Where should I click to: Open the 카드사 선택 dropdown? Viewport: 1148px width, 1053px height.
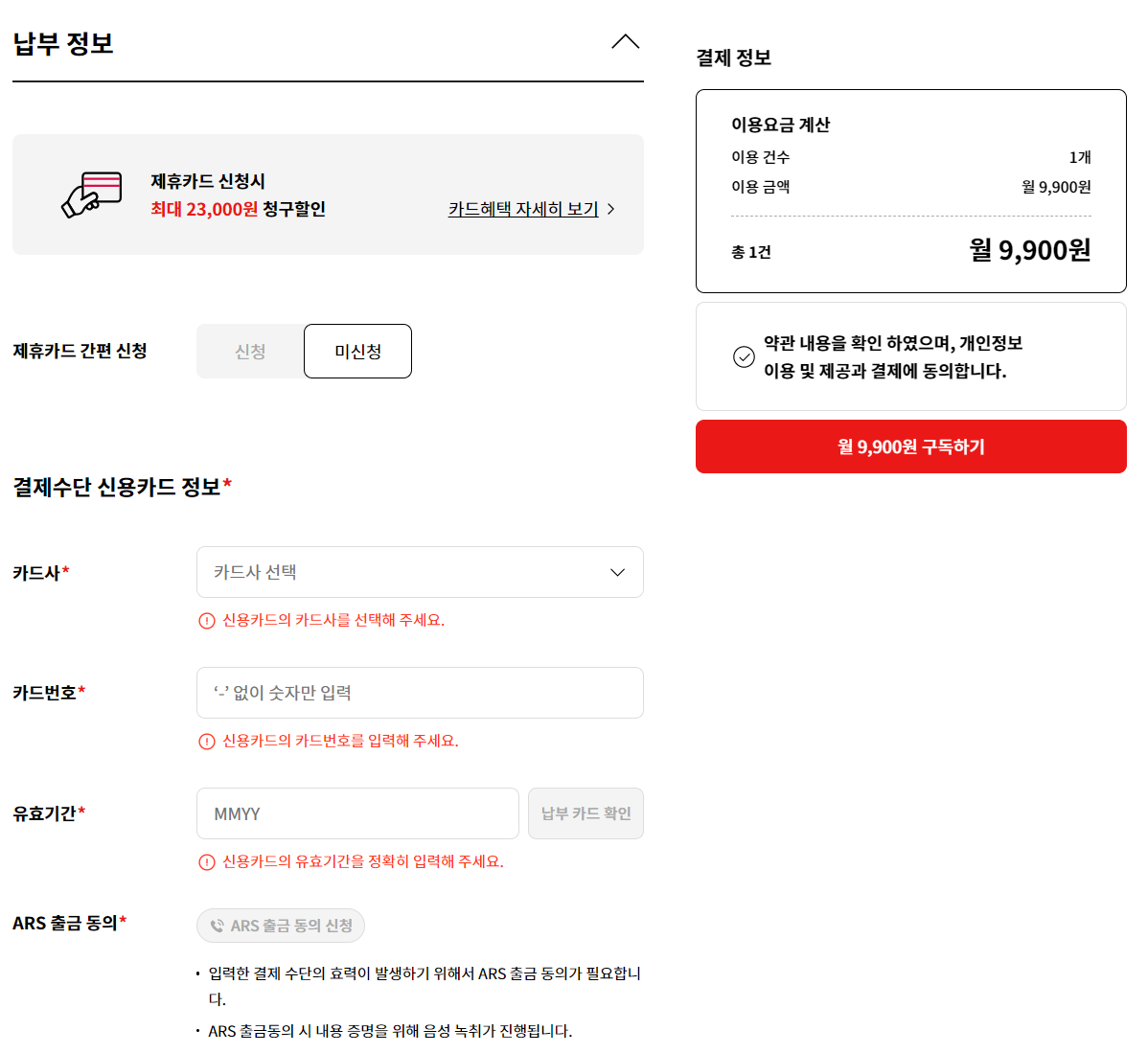click(x=420, y=572)
